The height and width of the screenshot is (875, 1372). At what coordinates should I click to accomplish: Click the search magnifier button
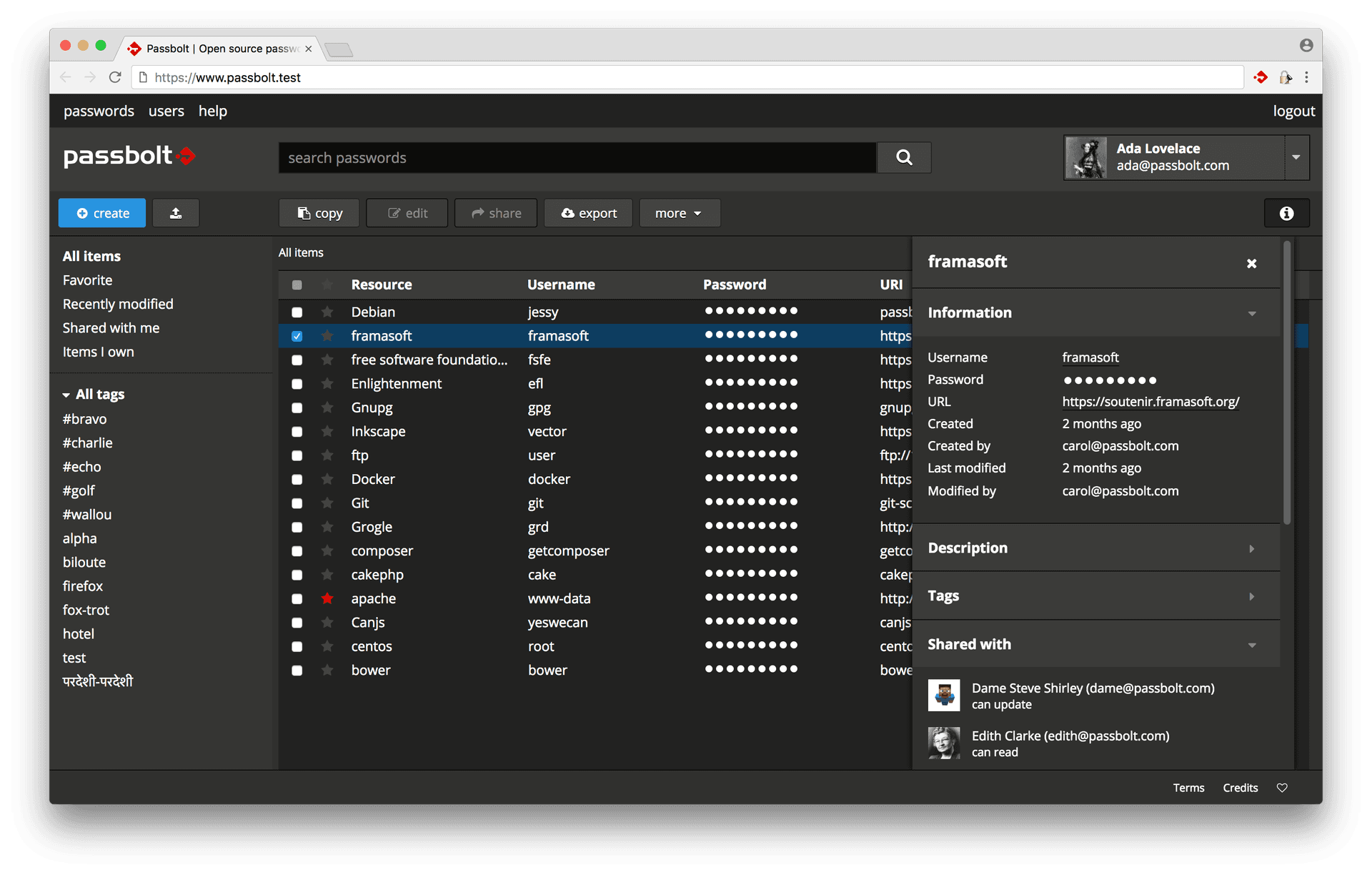pyautogui.click(x=904, y=157)
